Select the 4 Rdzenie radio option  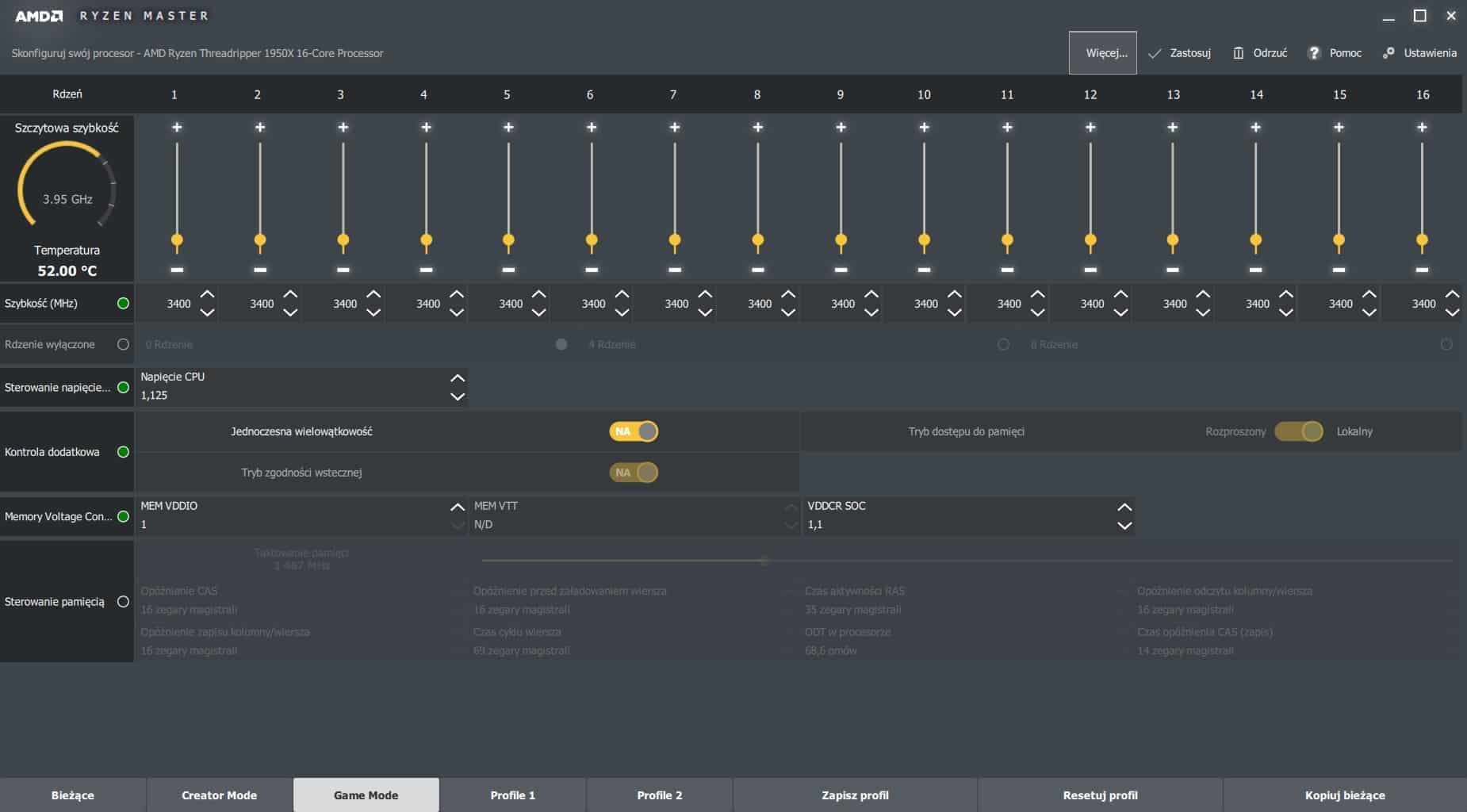(1003, 344)
